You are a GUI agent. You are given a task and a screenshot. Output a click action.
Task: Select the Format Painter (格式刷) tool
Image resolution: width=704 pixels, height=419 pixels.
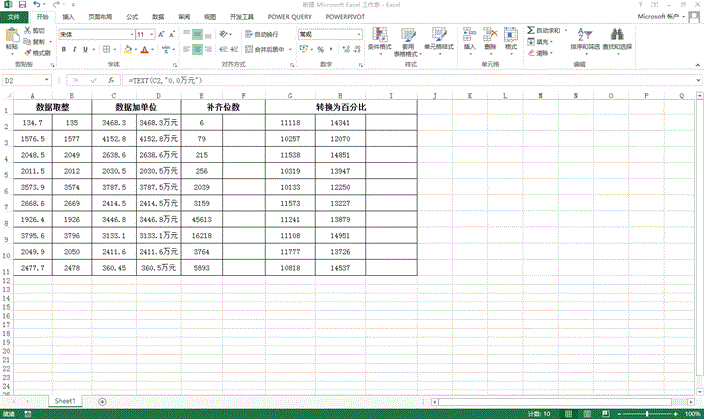tap(37, 52)
